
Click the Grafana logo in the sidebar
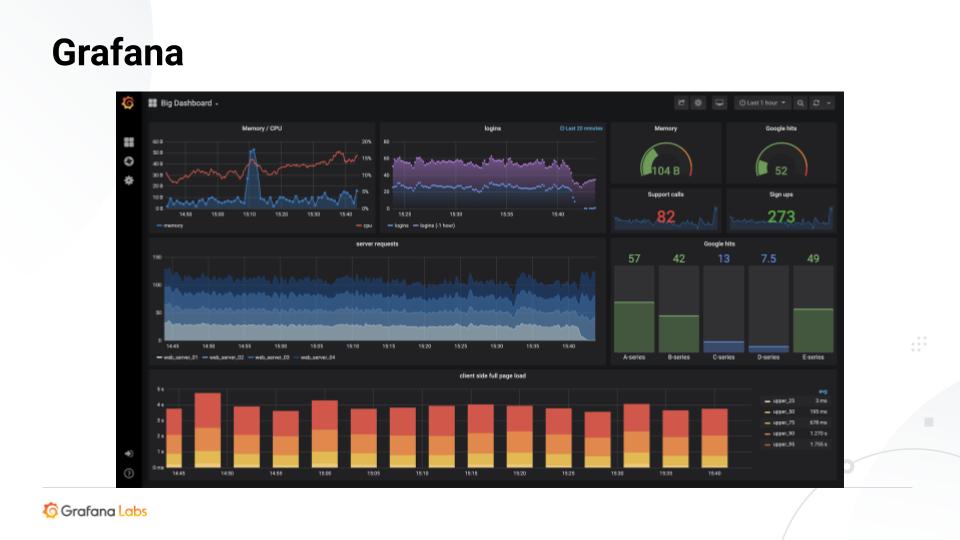point(128,103)
